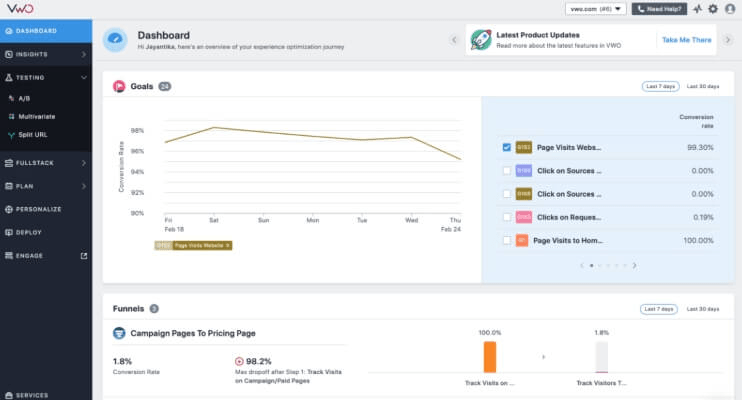This screenshot has height=400, width=742.
Task: Click the purple Click on Sources badge
Action: click(x=523, y=170)
